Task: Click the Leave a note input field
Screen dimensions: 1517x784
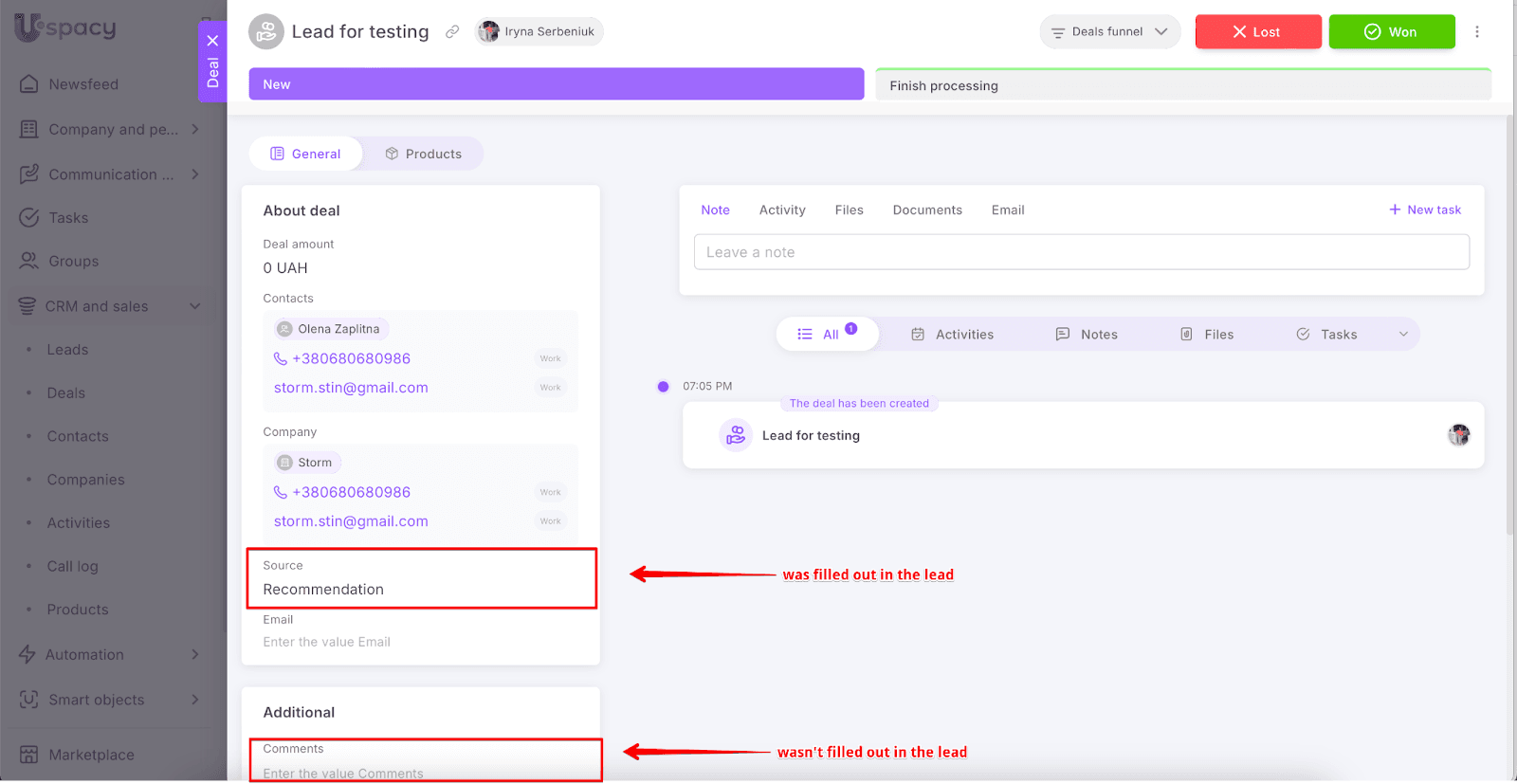Action: [x=1081, y=252]
